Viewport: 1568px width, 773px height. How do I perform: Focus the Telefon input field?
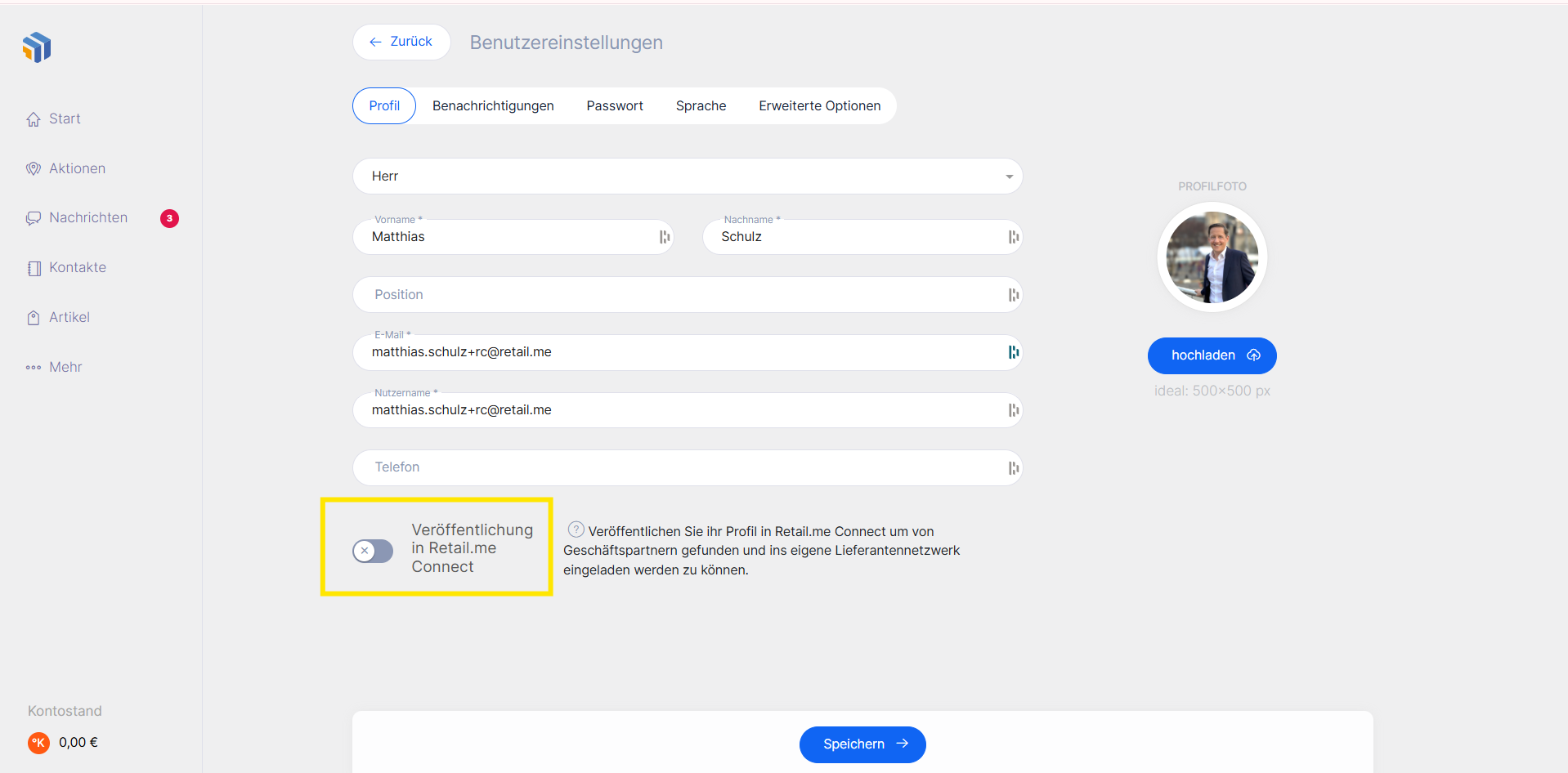click(x=679, y=467)
